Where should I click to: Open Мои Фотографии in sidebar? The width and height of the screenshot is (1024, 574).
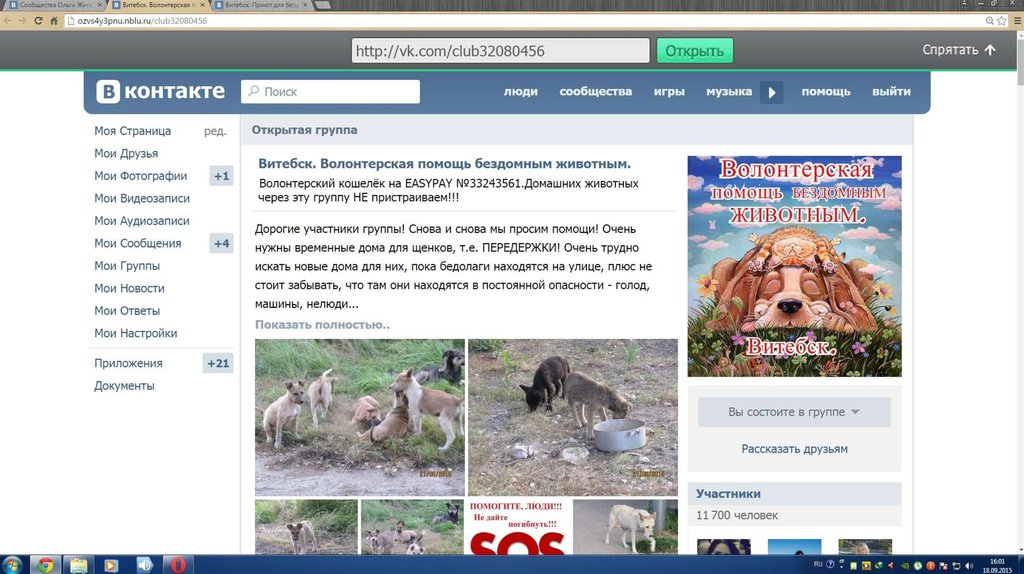click(140, 176)
